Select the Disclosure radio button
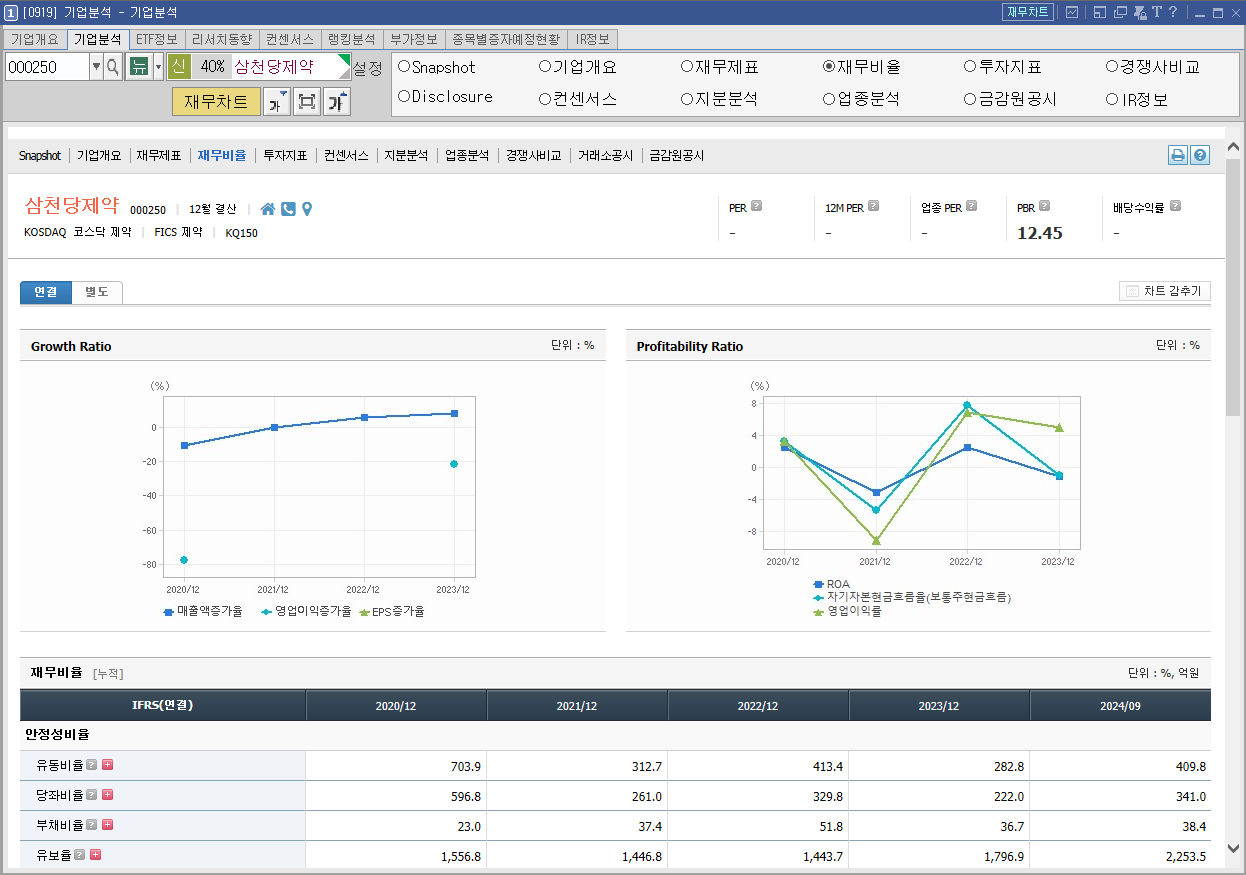 pyautogui.click(x=404, y=97)
